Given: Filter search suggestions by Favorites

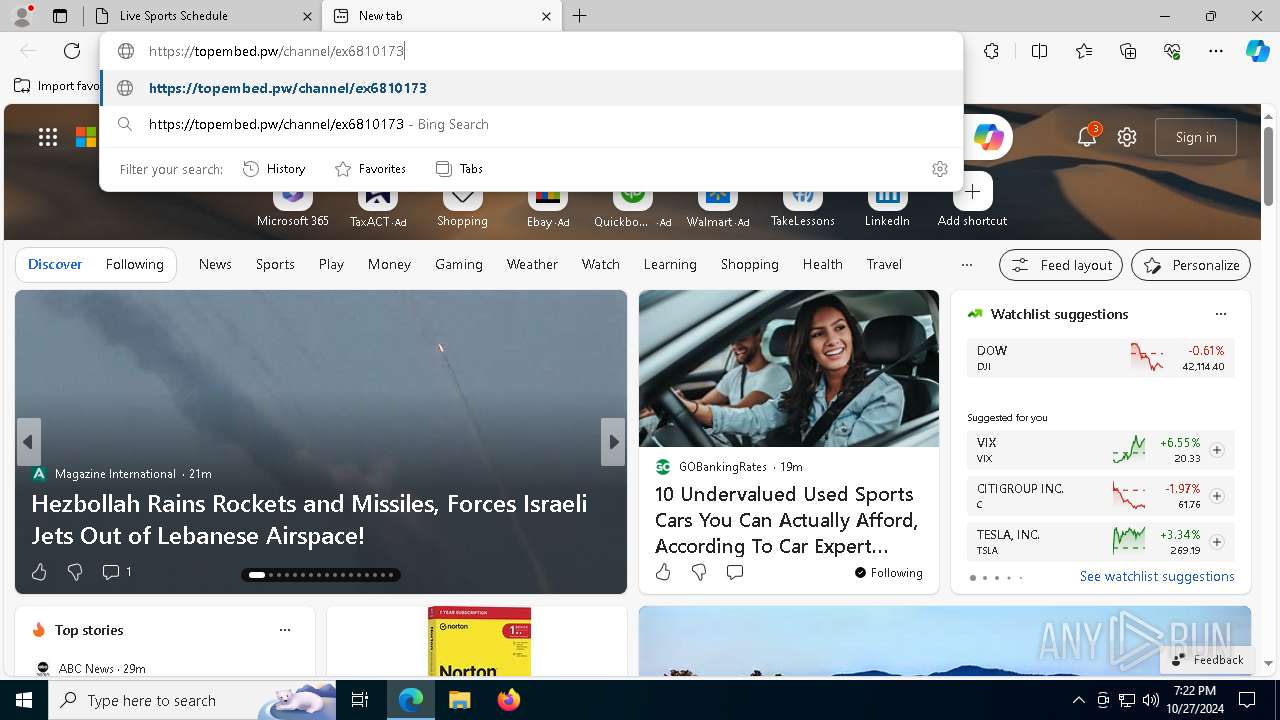Looking at the screenshot, I should coord(370,169).
